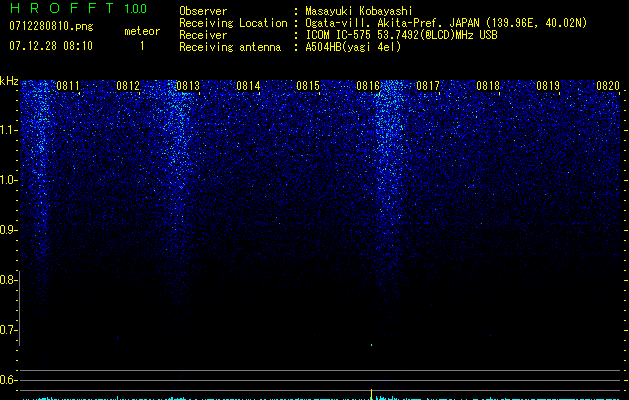The height and width of the screenshot is (400, 629).
Task: Click the yellow meteor spike after 0816
Action: click(x=371, y=394)
